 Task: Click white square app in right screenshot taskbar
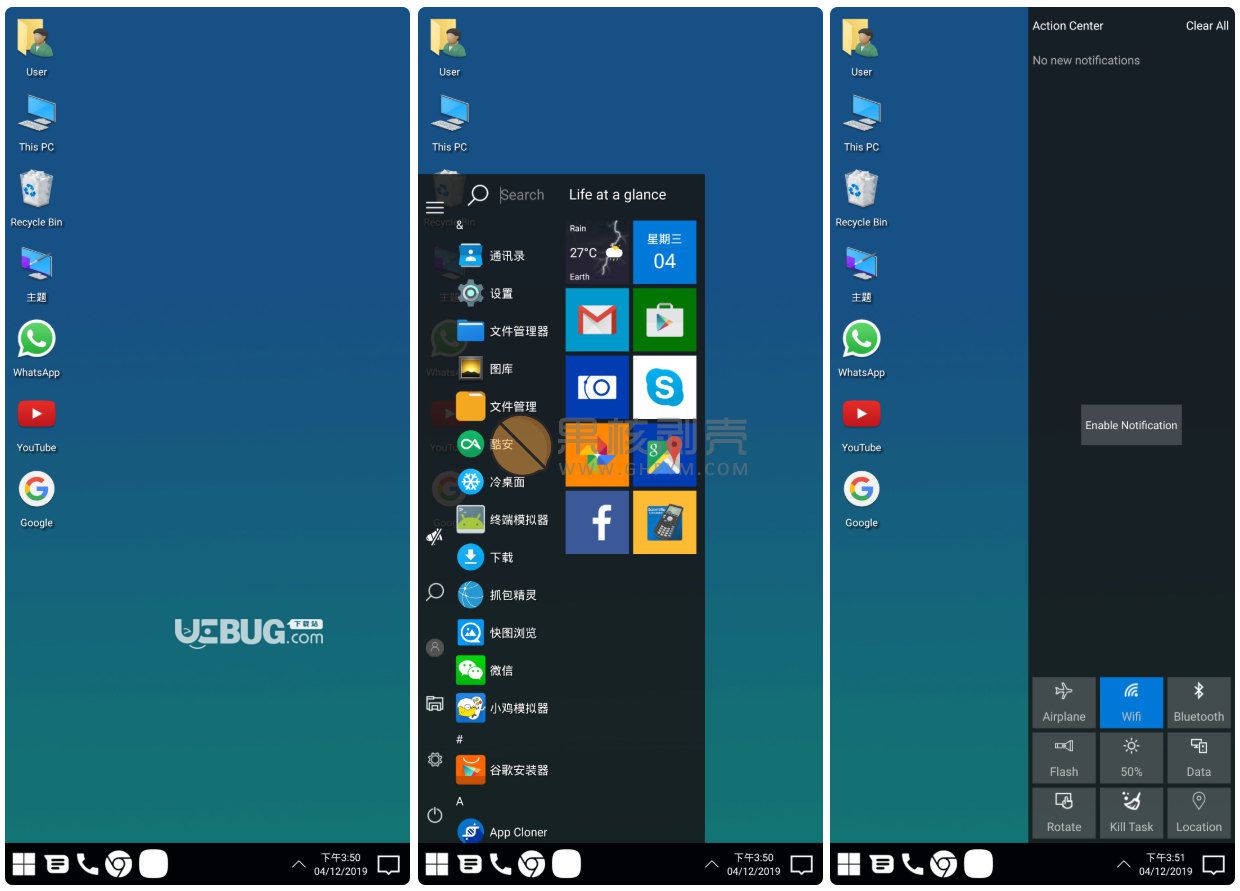click(978, 864)
